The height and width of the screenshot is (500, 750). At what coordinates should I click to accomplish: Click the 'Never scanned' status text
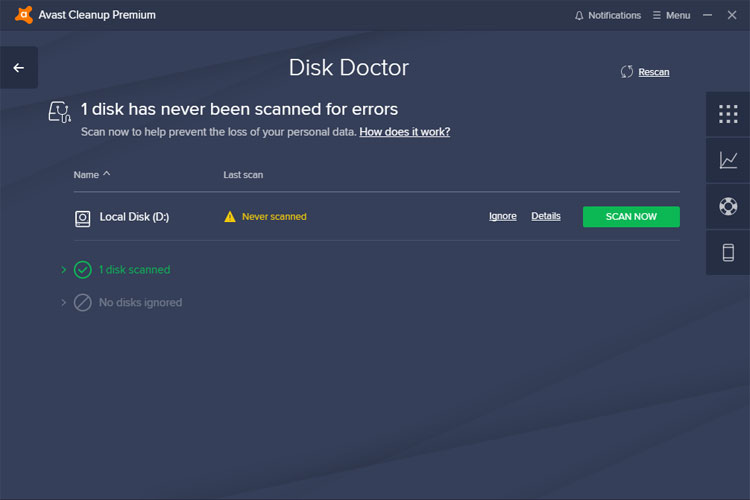click(274, 217)
